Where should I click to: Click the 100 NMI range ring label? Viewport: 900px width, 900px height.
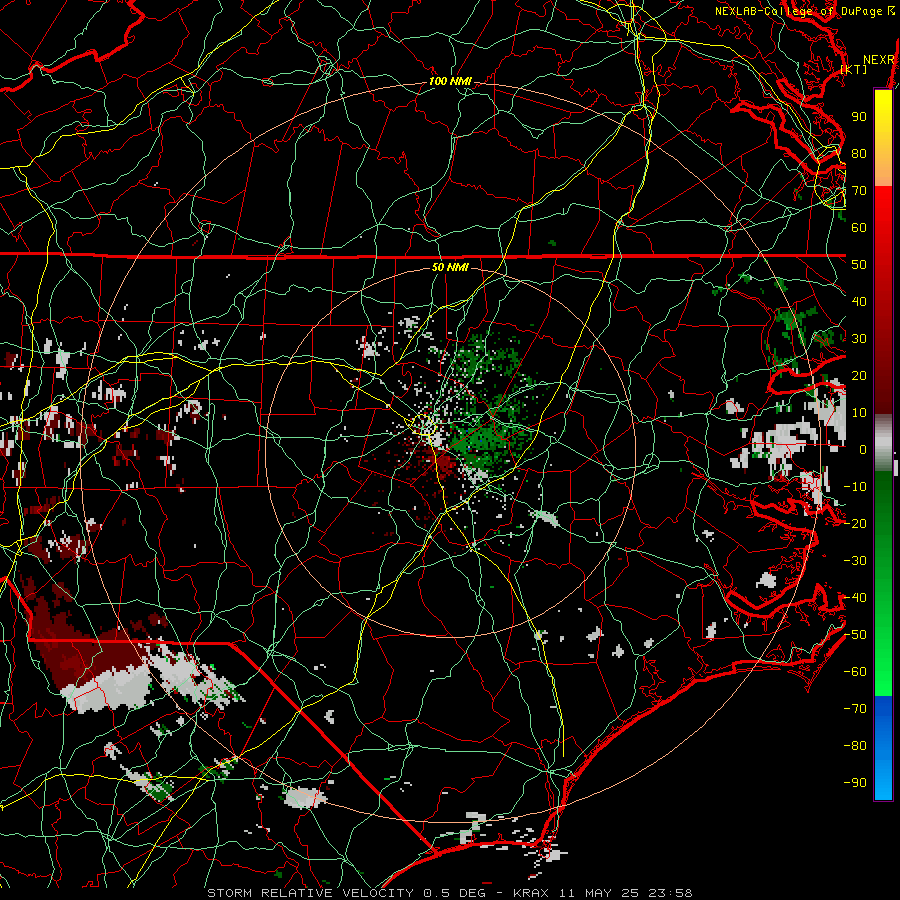click(450, 82)
